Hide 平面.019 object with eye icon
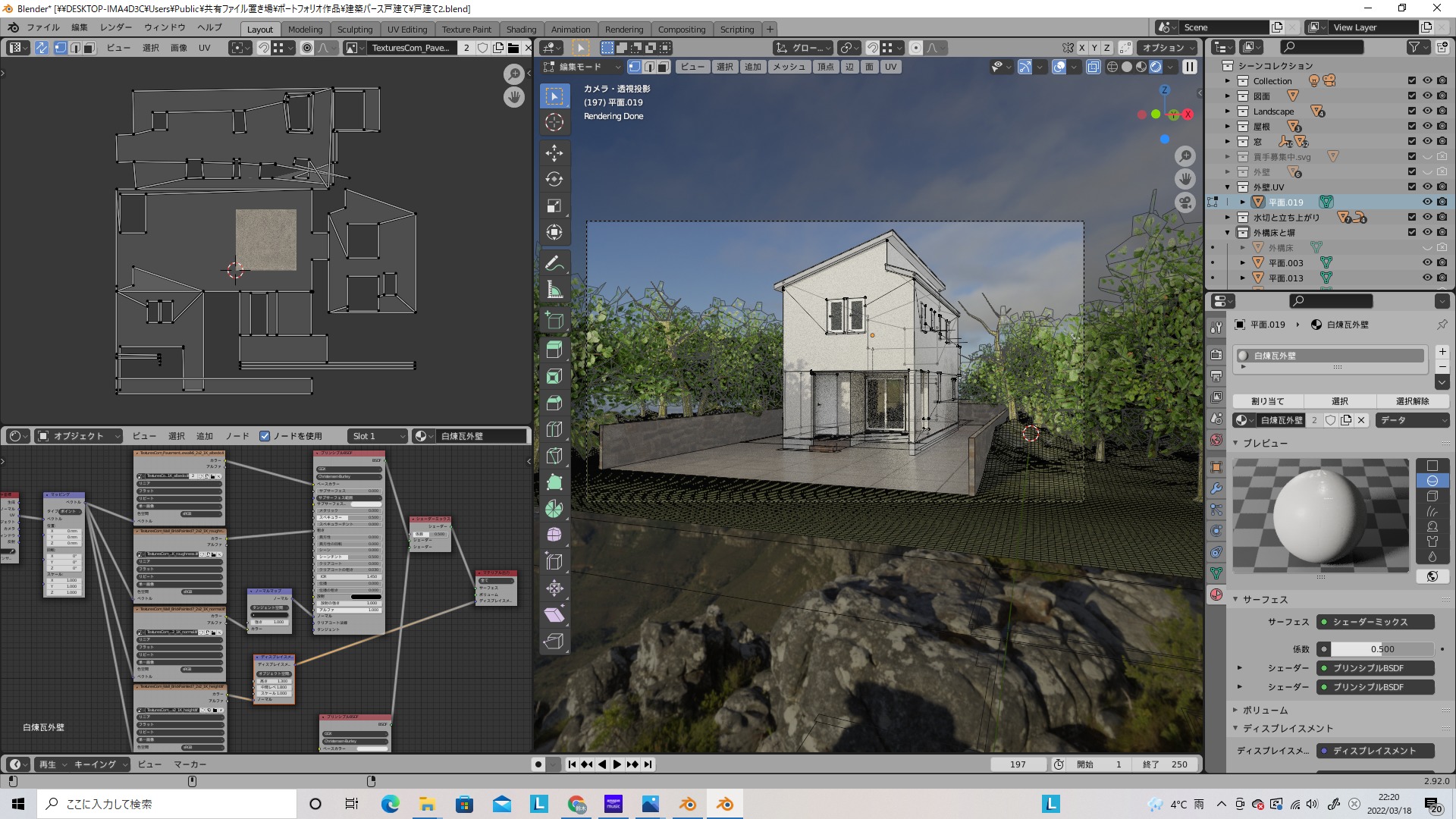This screenshot has width=1456, height=819. [x=1426, y=202]
